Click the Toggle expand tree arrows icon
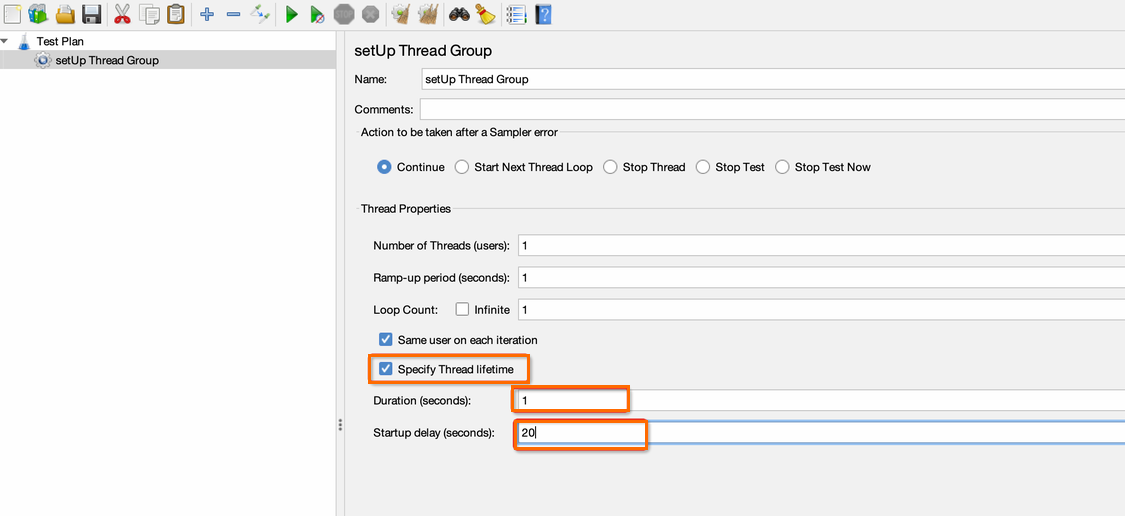The image size is (1125, 516). pyautogui.click(x=260, y=14)
